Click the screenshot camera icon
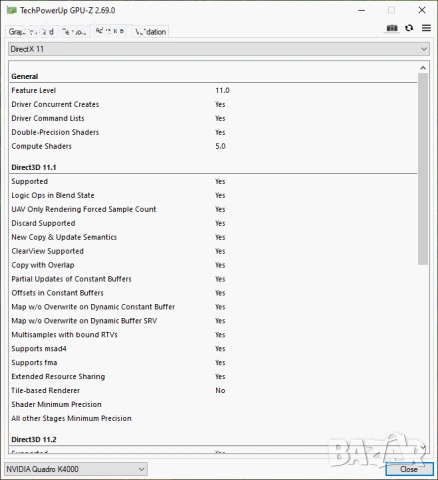The image size is (438, 480). [x=392, y=28]
